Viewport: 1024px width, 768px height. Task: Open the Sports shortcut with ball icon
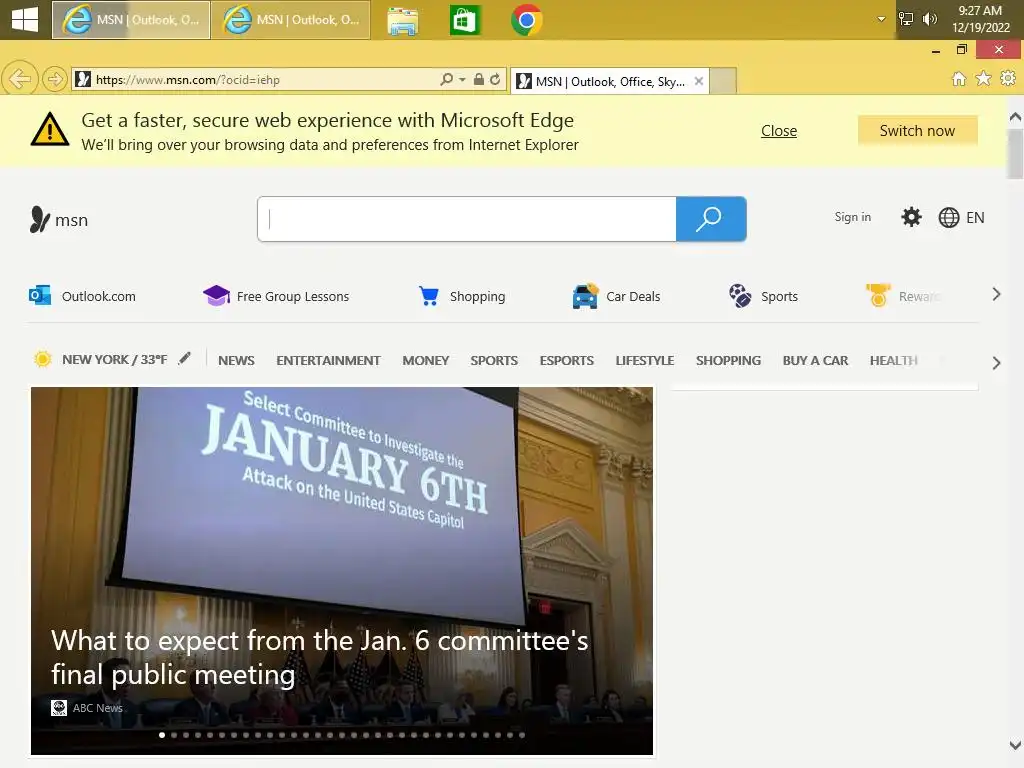763,296
